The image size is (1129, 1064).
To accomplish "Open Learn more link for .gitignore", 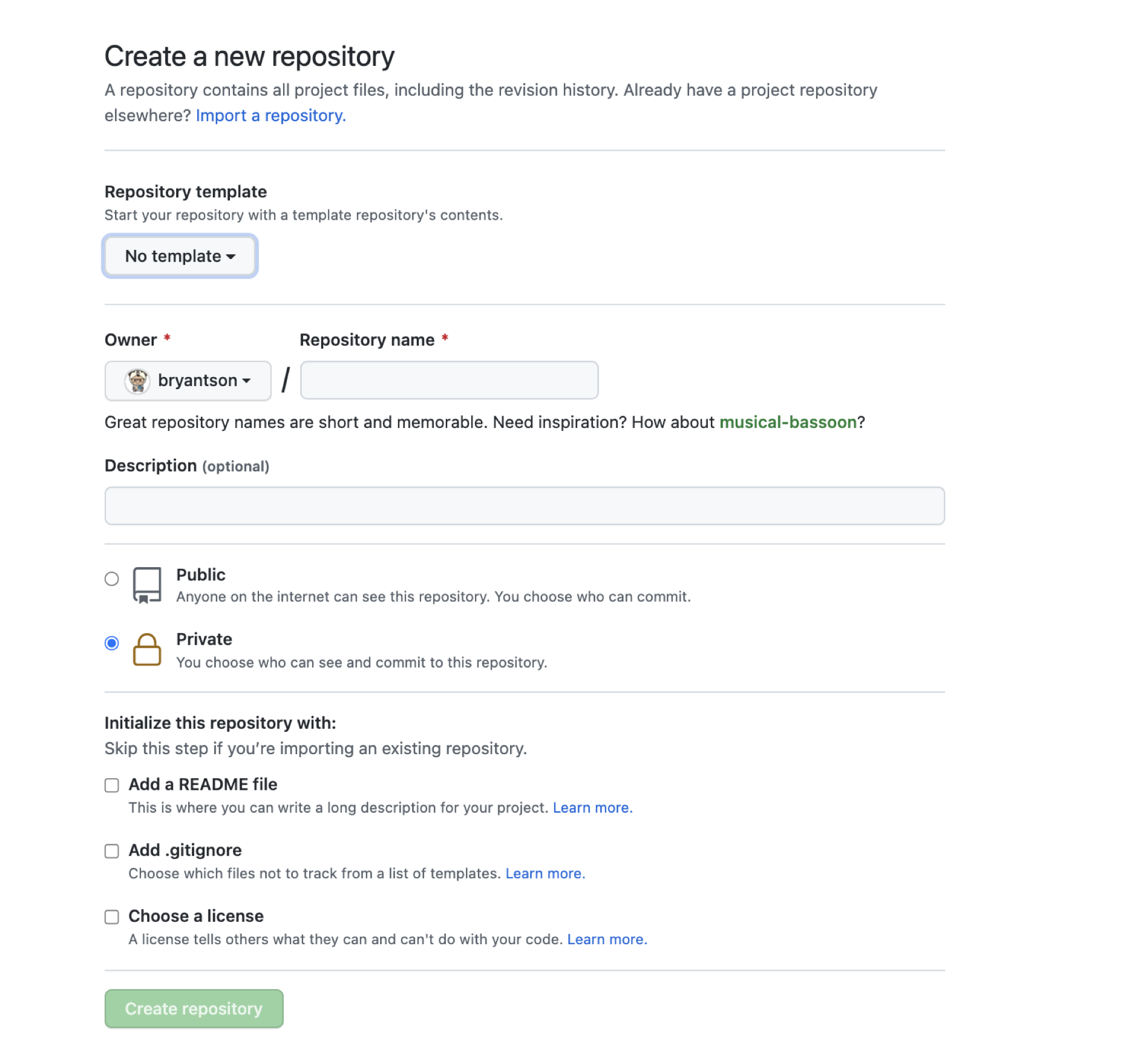I will [545, 873].
